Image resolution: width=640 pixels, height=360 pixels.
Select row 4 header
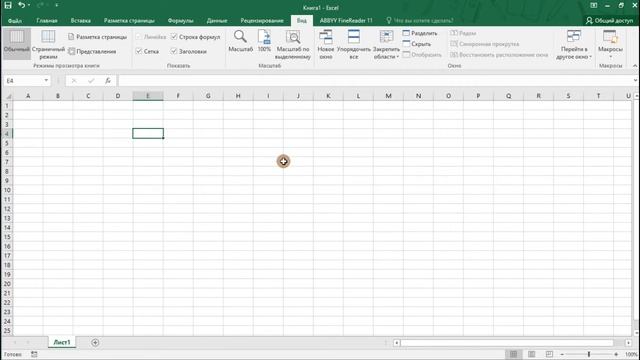pyautogui.click(x=7, y=133)
